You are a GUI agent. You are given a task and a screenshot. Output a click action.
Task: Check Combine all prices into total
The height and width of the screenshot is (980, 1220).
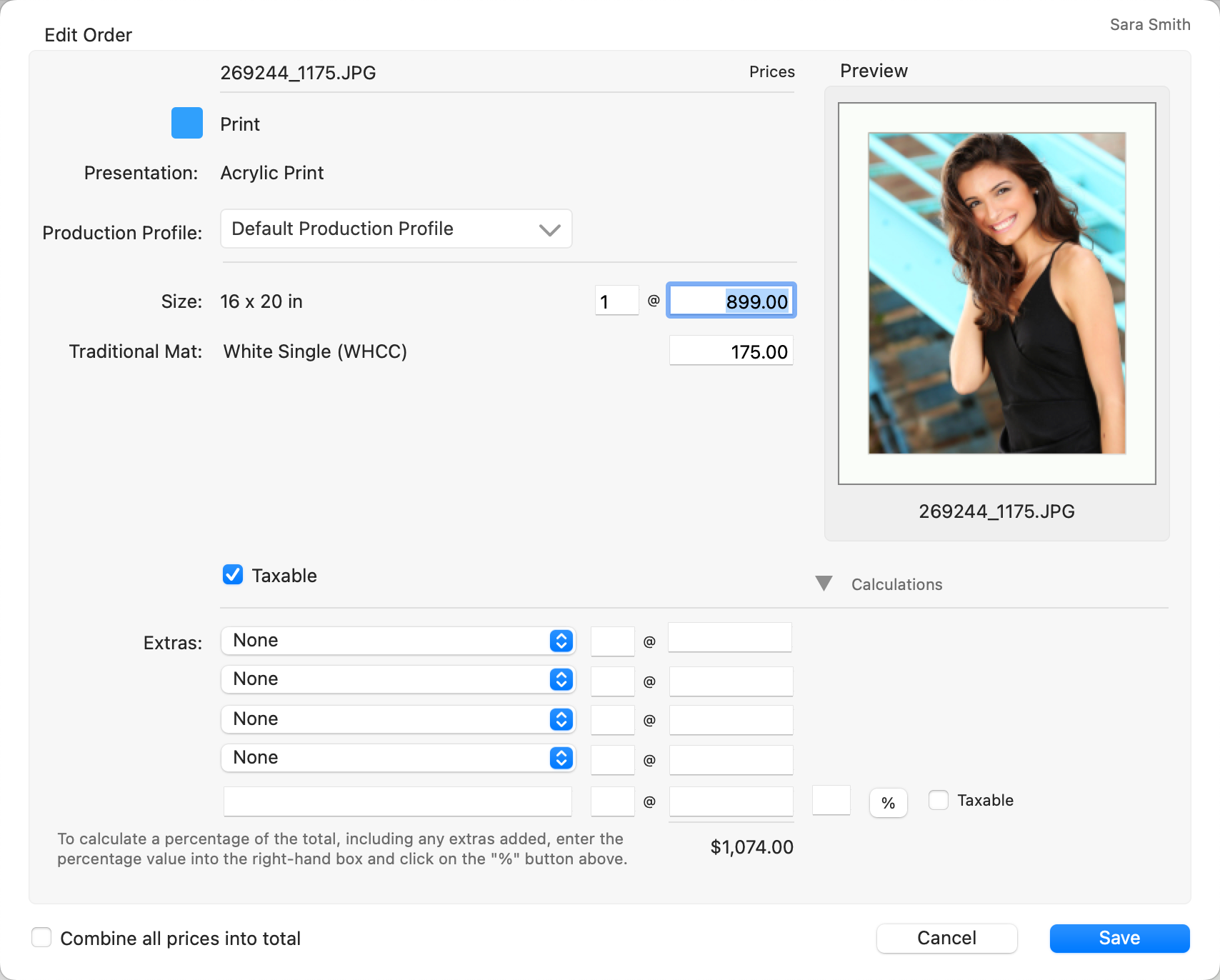[x=42, y=937]
